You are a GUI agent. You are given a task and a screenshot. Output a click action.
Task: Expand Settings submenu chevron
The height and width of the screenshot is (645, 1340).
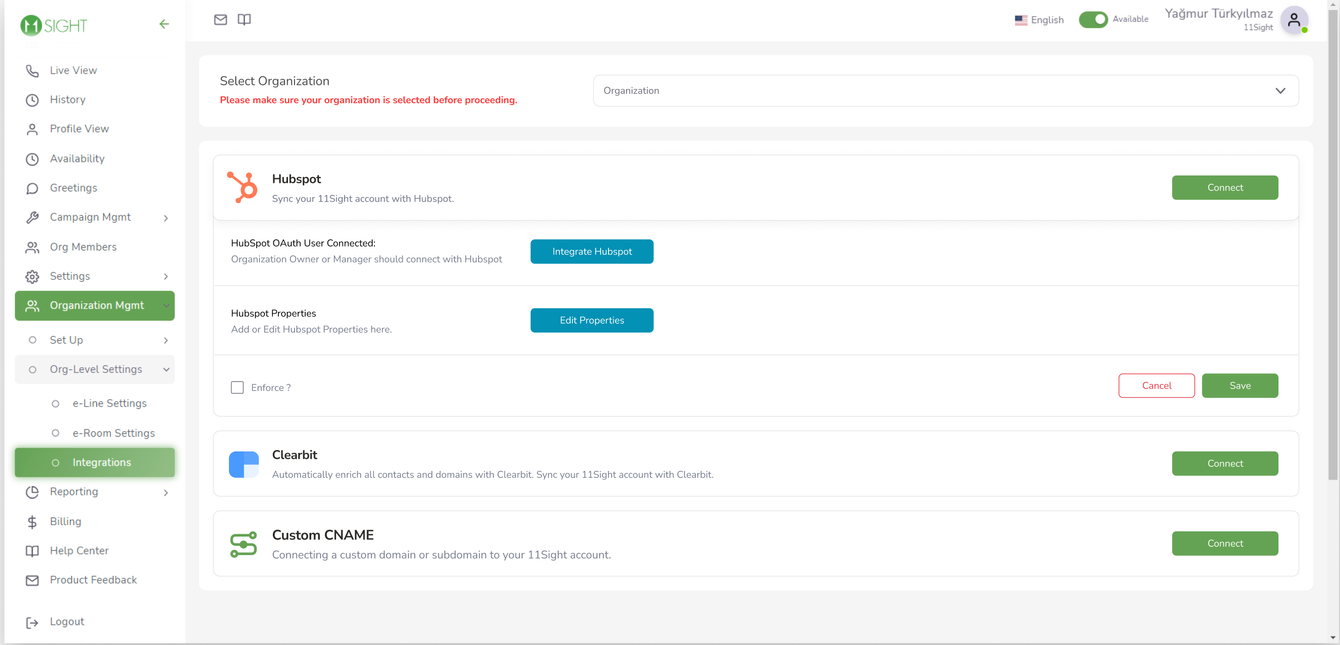166,277
